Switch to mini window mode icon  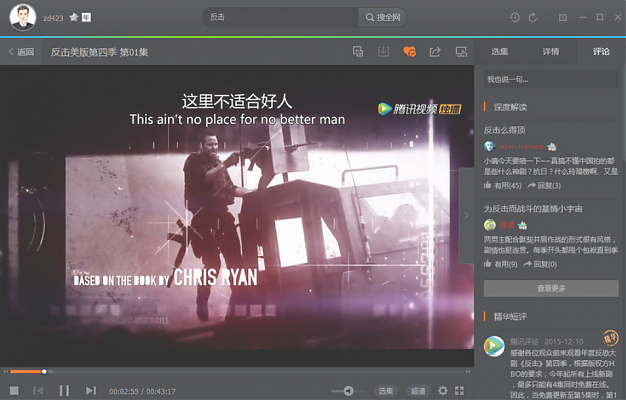(358, 51)
